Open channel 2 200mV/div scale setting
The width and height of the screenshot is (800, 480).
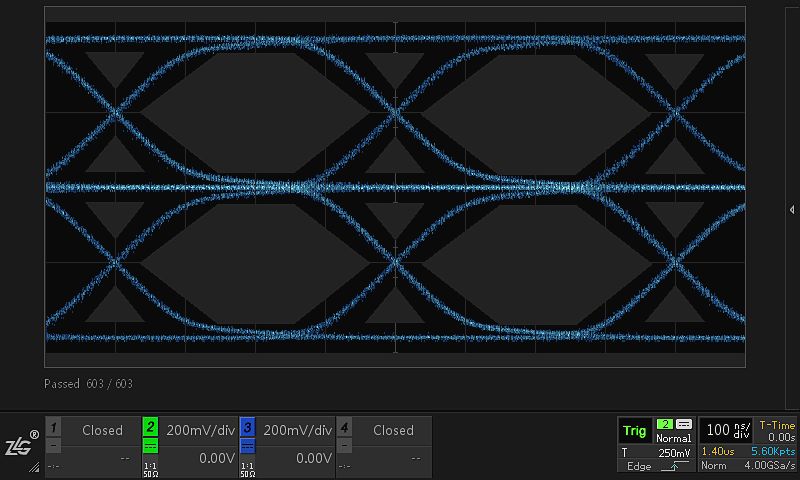201,431
